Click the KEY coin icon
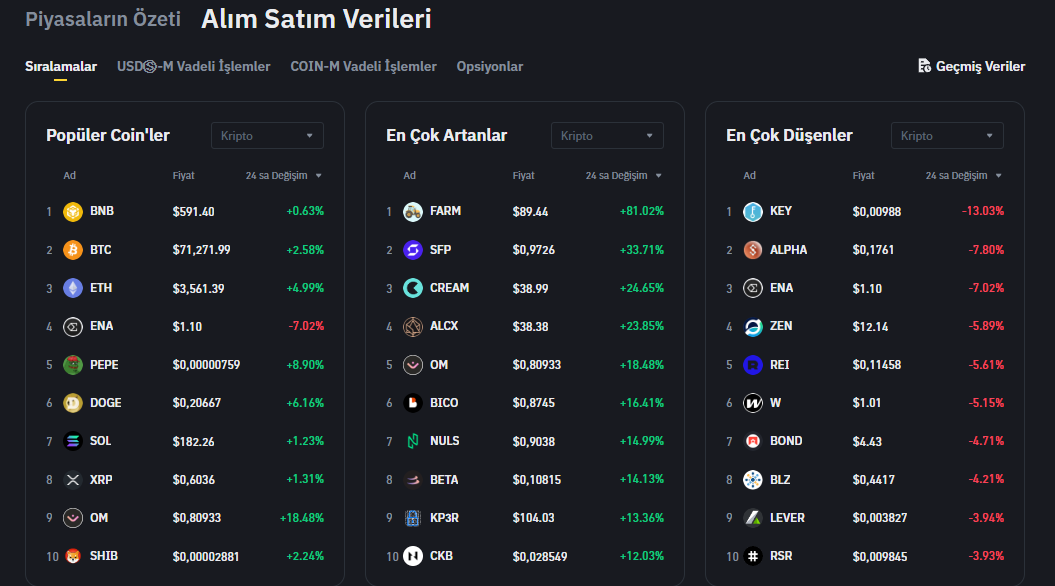1055x586 pixels. click(x=753, y=212)
